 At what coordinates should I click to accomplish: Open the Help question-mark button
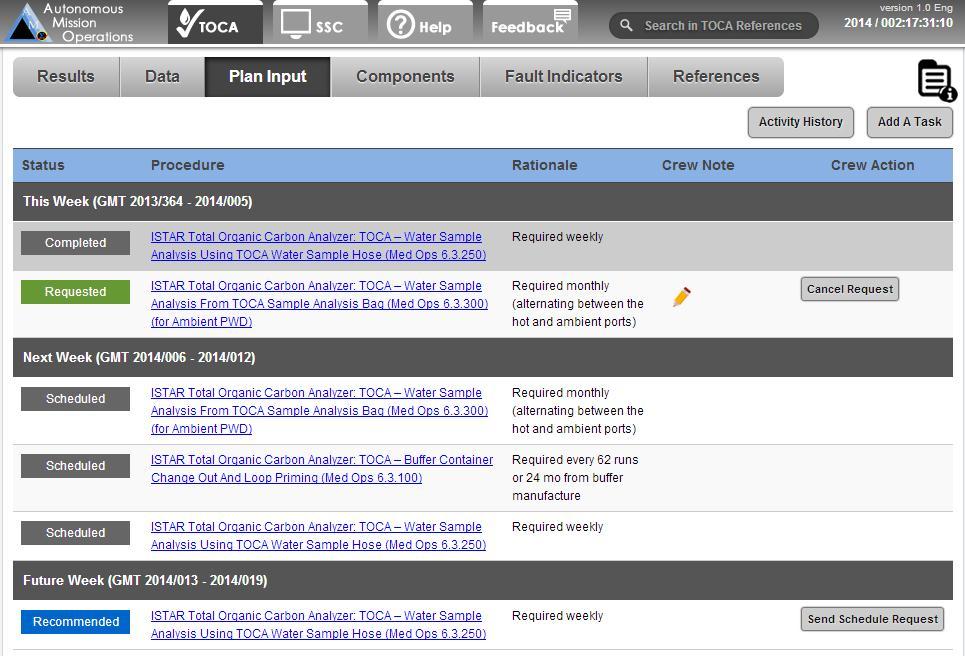click(x=425, y=24)
